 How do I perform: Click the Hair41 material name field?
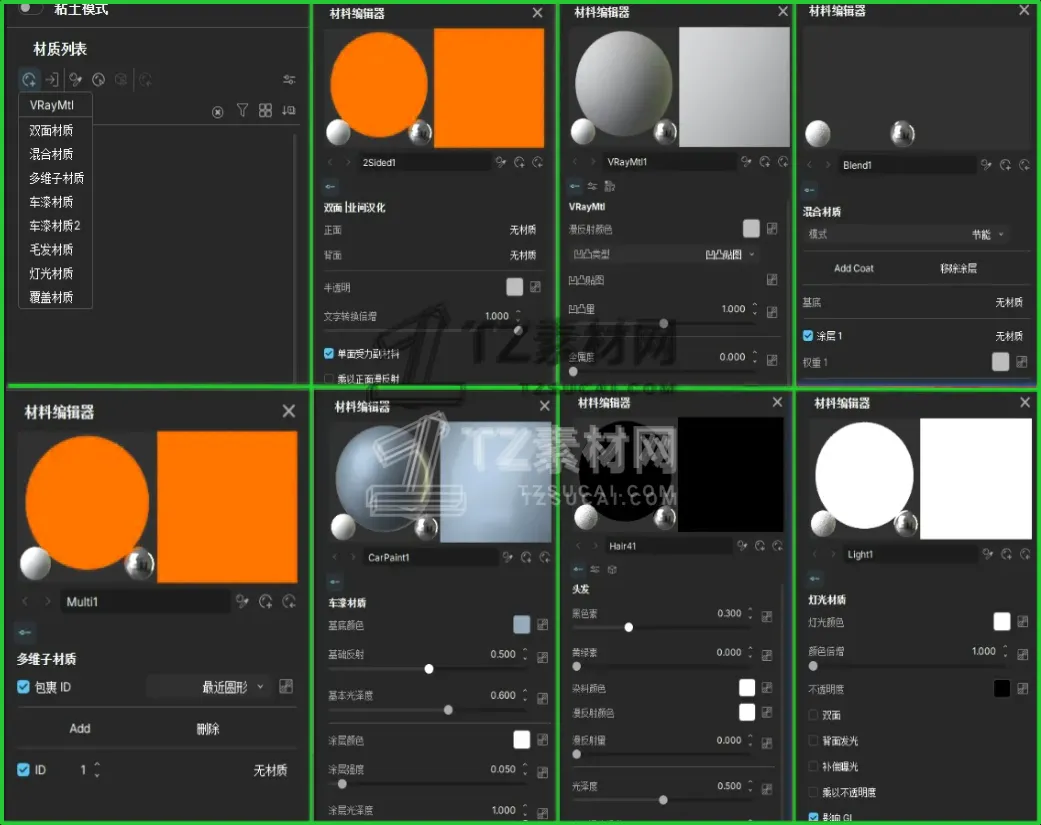tap(667, 546)
